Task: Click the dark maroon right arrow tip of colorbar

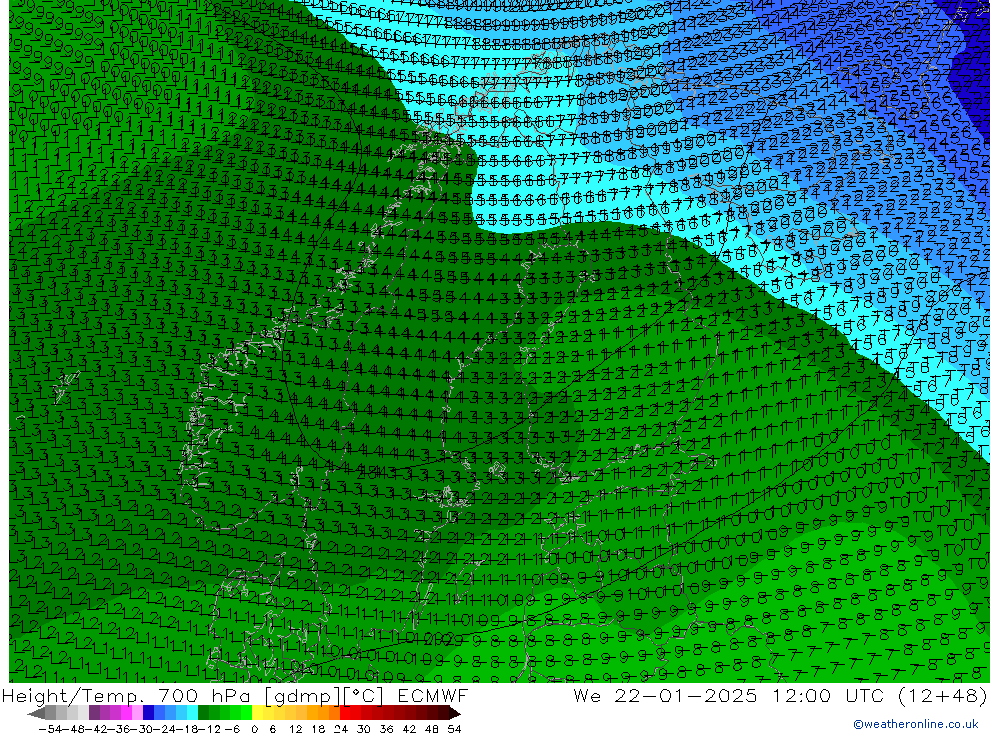Action: 455,713
